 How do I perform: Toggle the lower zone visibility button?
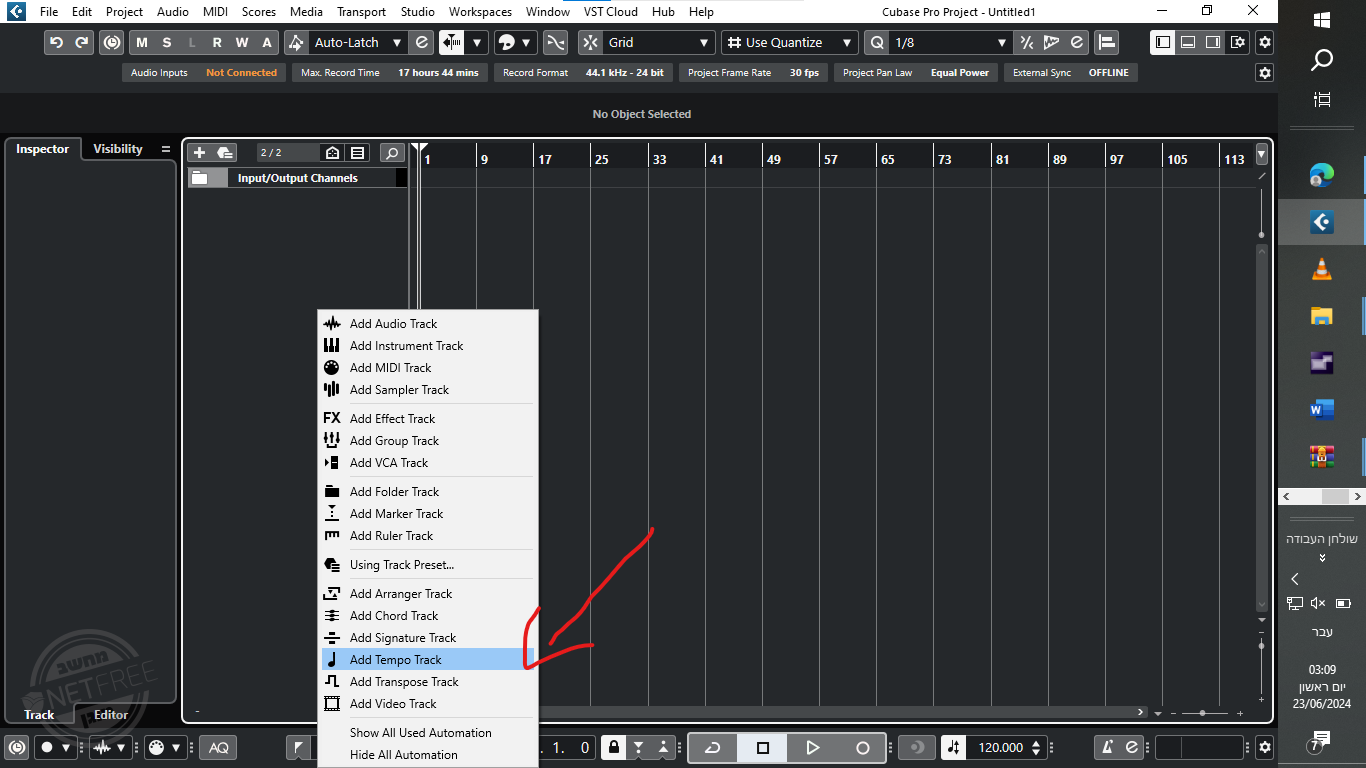click(x=1188, y=43)
